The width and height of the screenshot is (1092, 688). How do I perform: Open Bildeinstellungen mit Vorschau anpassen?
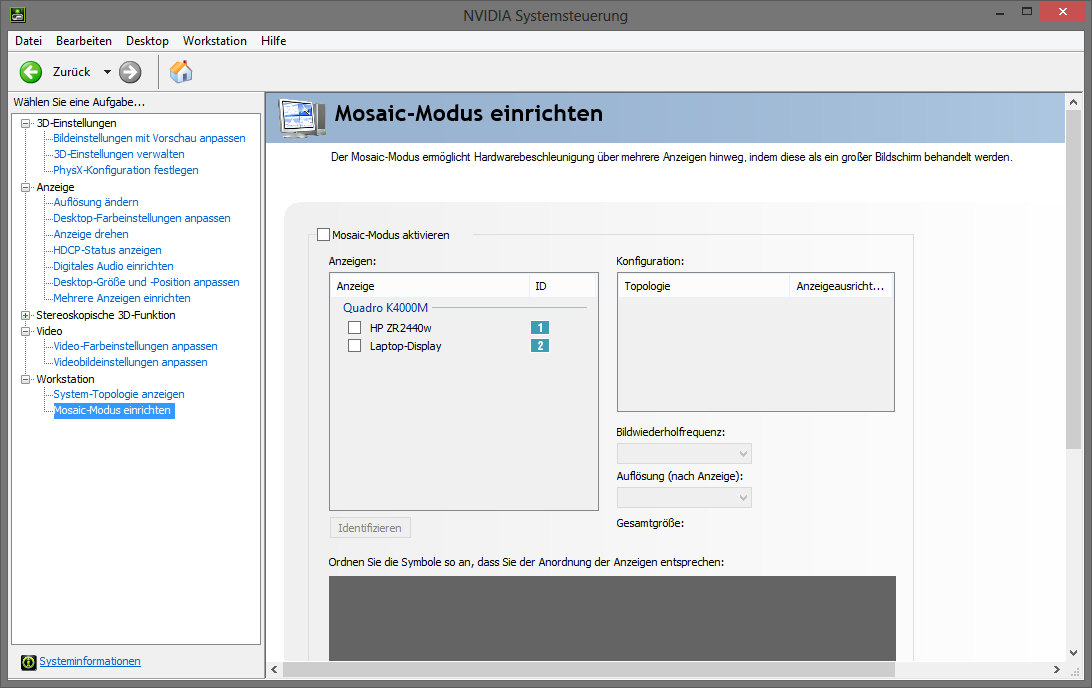pyautogui.click(x=149, y=138)
